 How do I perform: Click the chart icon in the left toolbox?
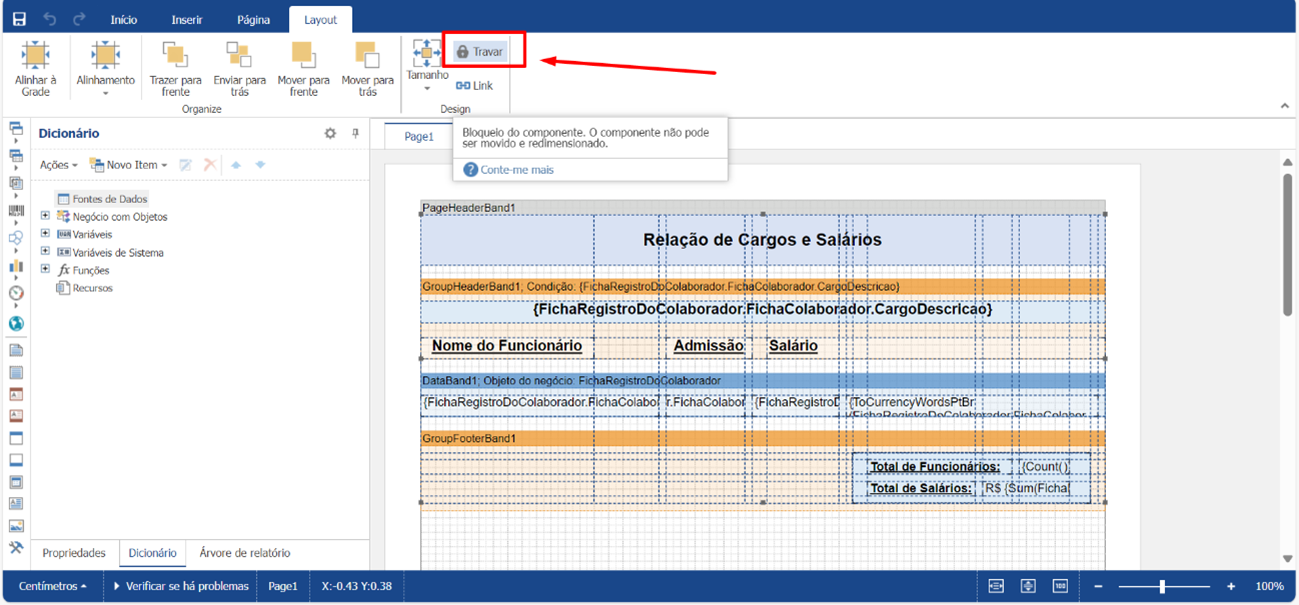point(16,266)
